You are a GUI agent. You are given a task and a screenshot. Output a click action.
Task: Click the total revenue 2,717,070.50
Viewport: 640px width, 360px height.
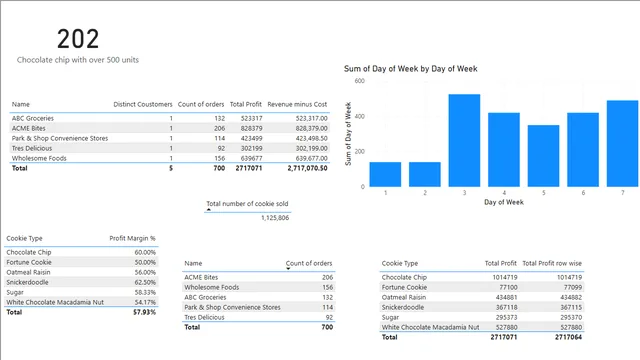point(307,168)
